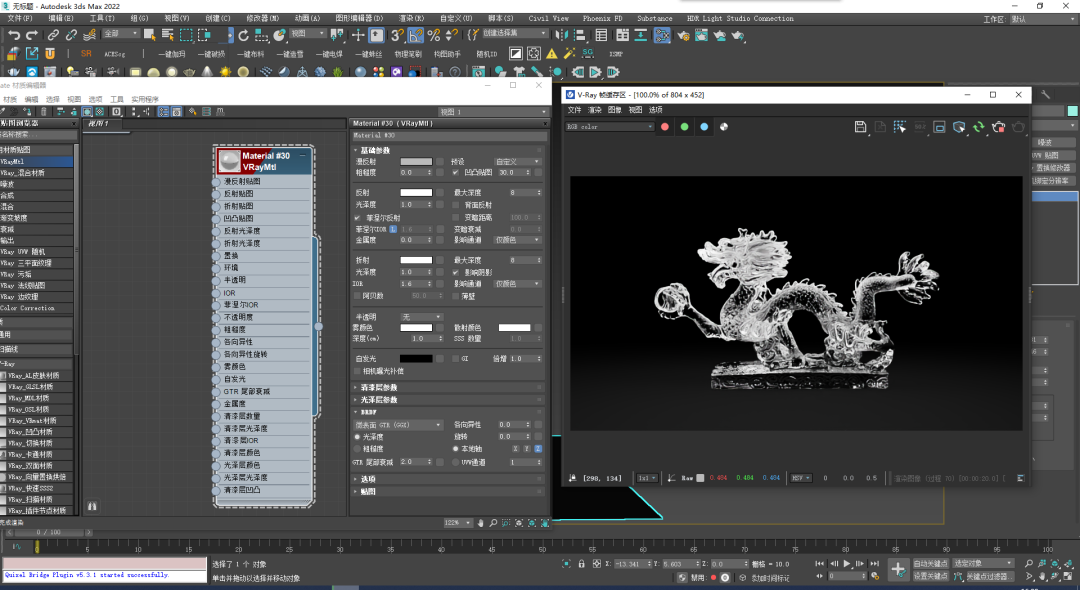The height and width of the screenshot is (590, 1080).
Task: Toggle the 影响阴影 checkbox
Action: pos(457,272)
